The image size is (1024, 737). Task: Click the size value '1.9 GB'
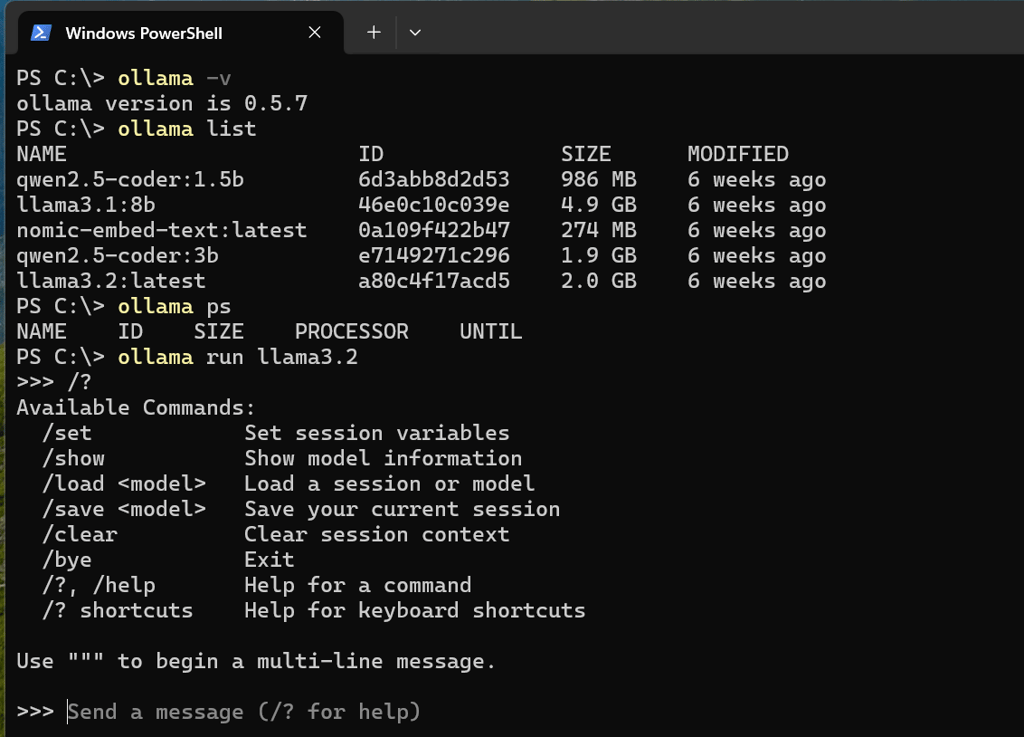click(599, 256)
